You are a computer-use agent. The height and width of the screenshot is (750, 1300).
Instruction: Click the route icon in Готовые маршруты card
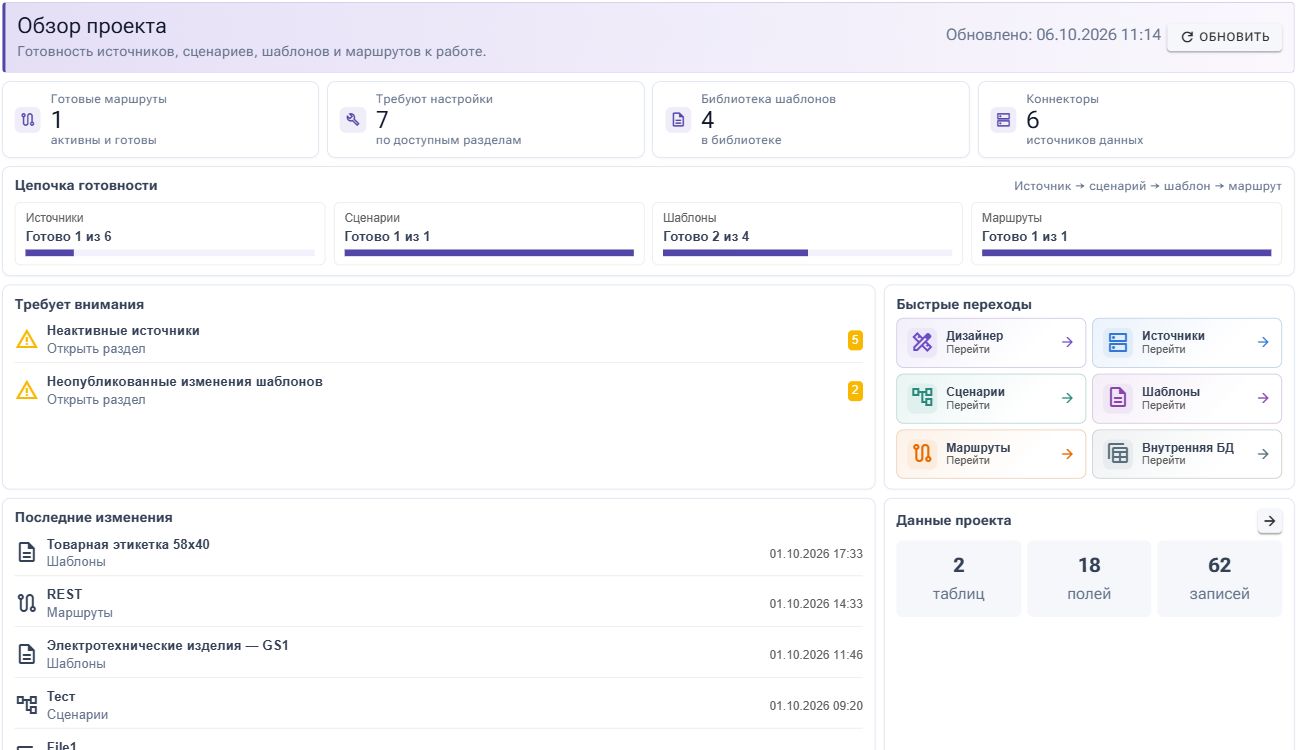(x=28, y=120)
